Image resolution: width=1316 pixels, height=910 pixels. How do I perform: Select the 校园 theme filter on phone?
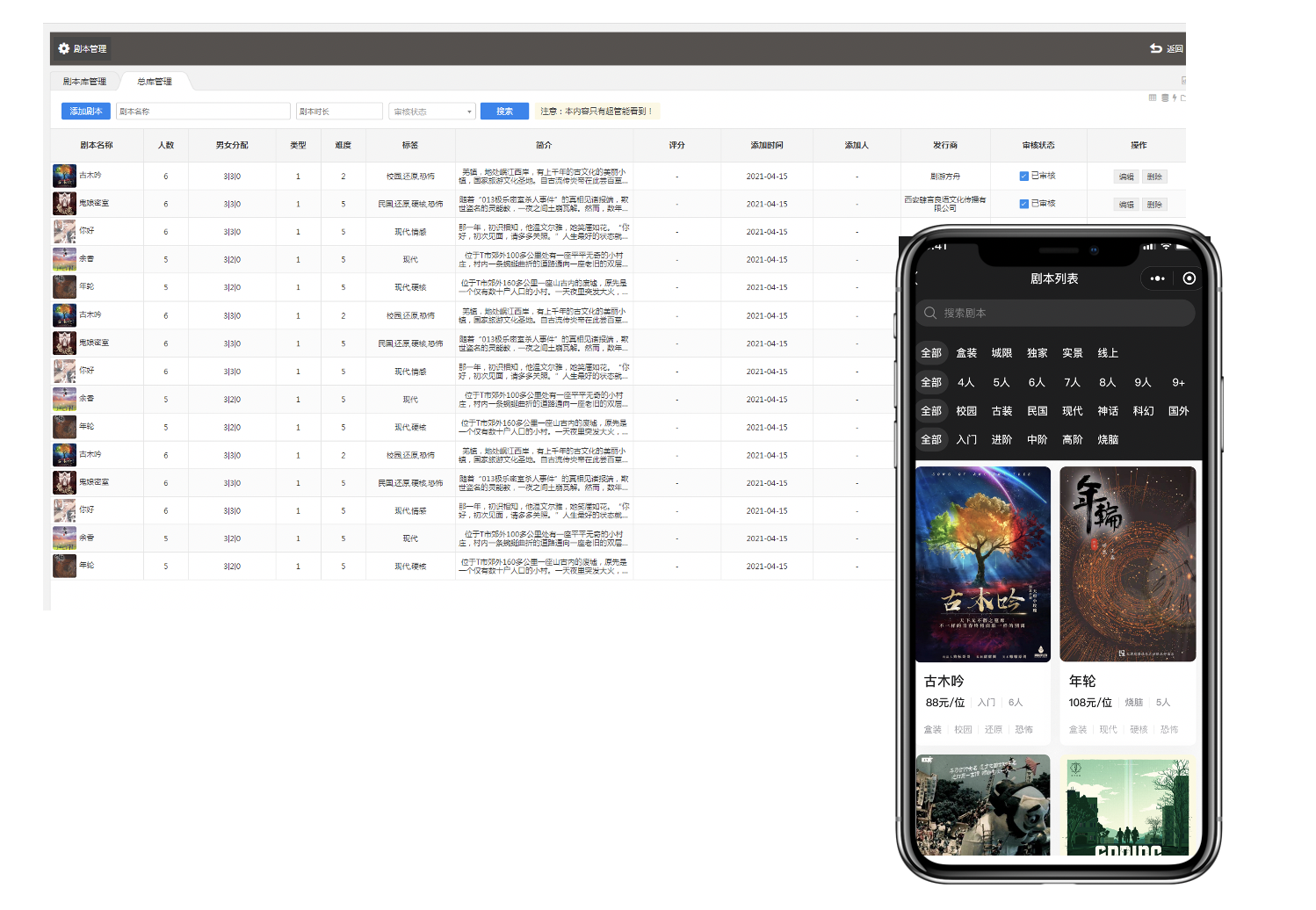click(x=966, y=411)
